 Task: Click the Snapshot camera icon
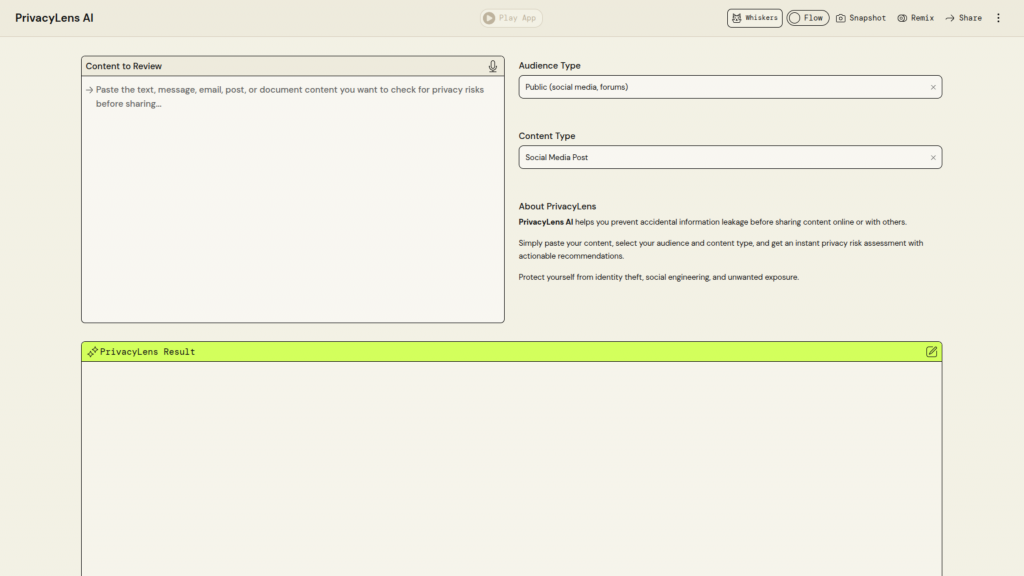point(841,18)
